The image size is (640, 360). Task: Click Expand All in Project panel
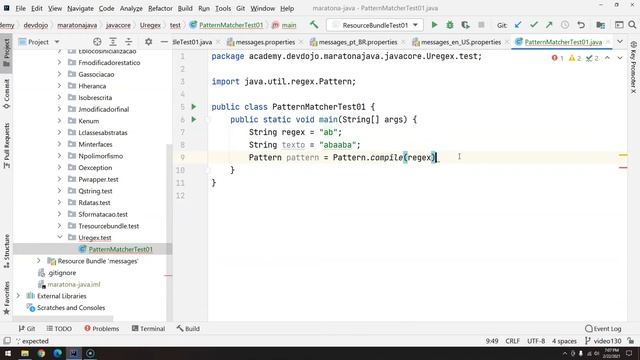(x=113, y=42)
